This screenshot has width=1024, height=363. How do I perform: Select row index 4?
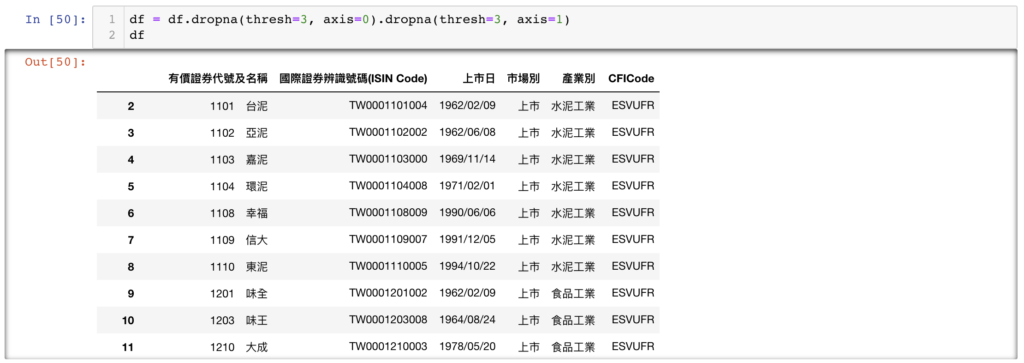point(131,159)
